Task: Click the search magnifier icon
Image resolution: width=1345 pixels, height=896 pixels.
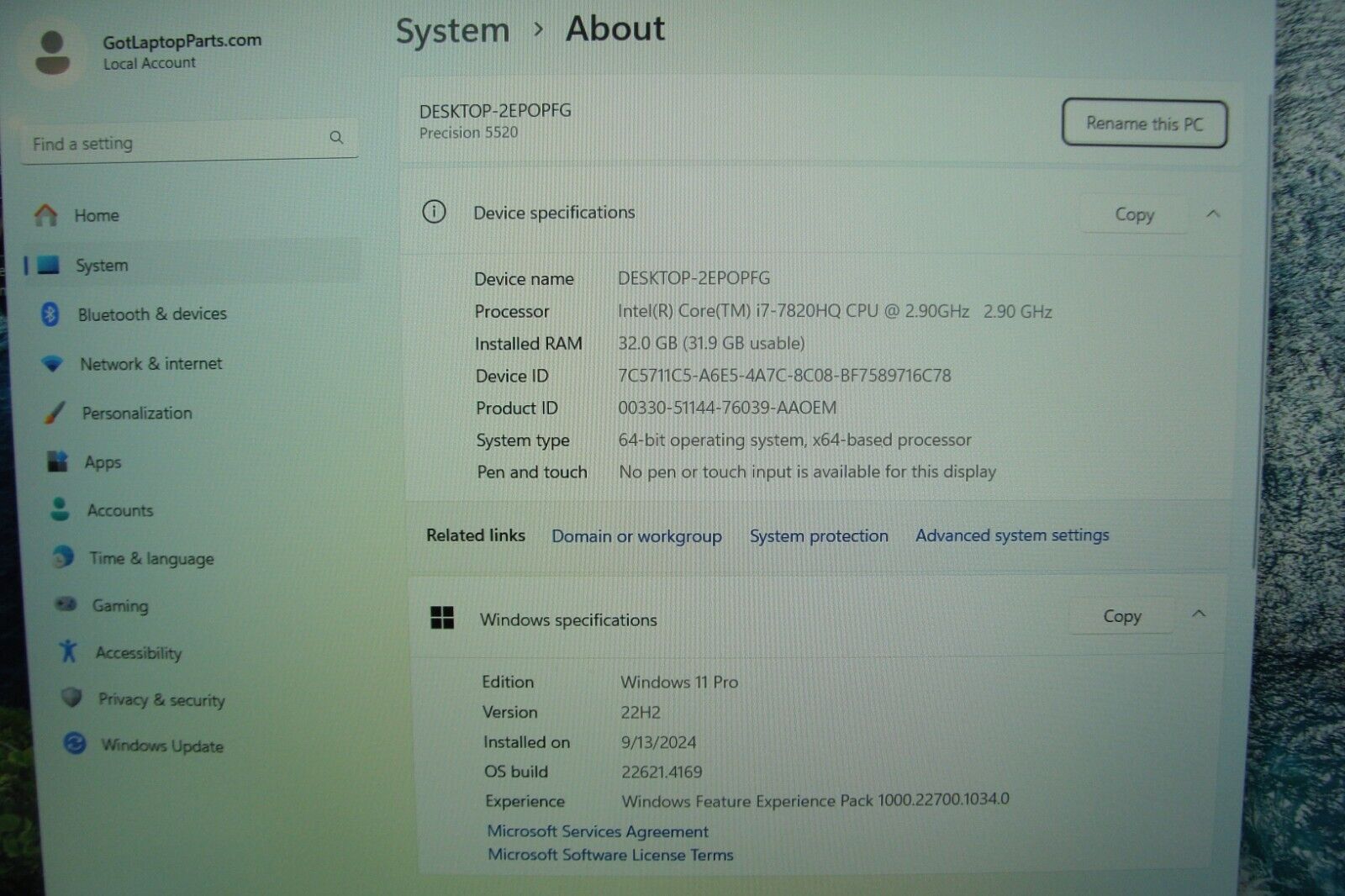Action: [x=336, y=137]
